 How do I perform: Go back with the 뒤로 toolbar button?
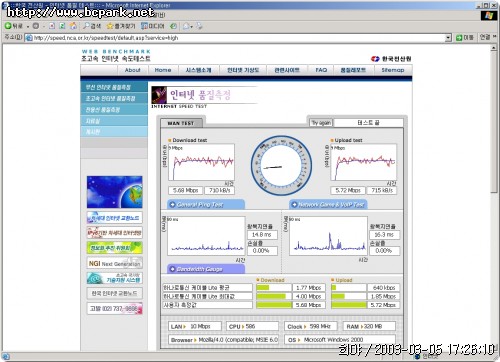(13, 26)
